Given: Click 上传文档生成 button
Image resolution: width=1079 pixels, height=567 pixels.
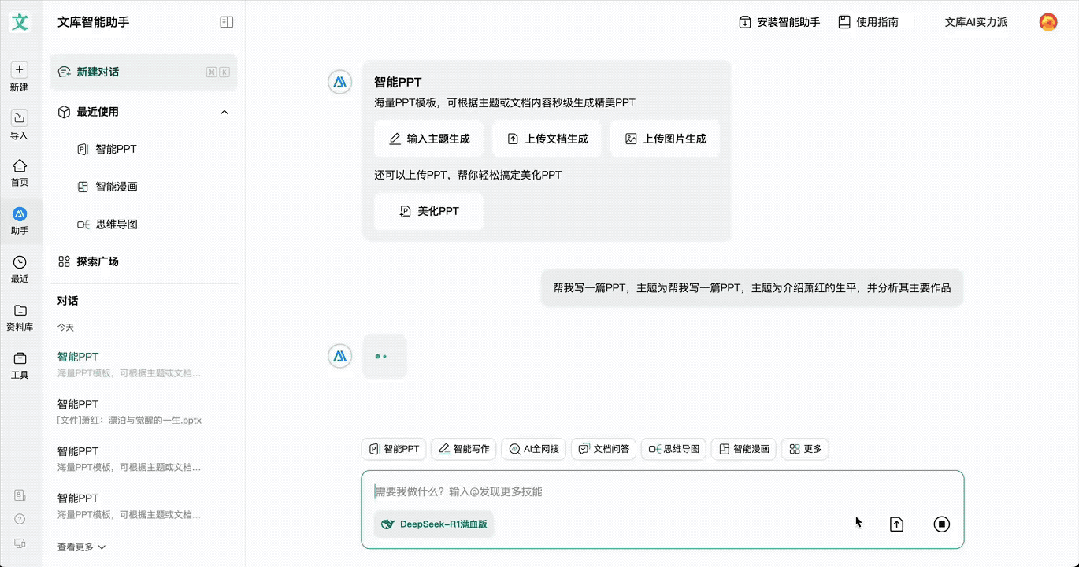Looking at the screenshot, I should click(x=547, y=139).
